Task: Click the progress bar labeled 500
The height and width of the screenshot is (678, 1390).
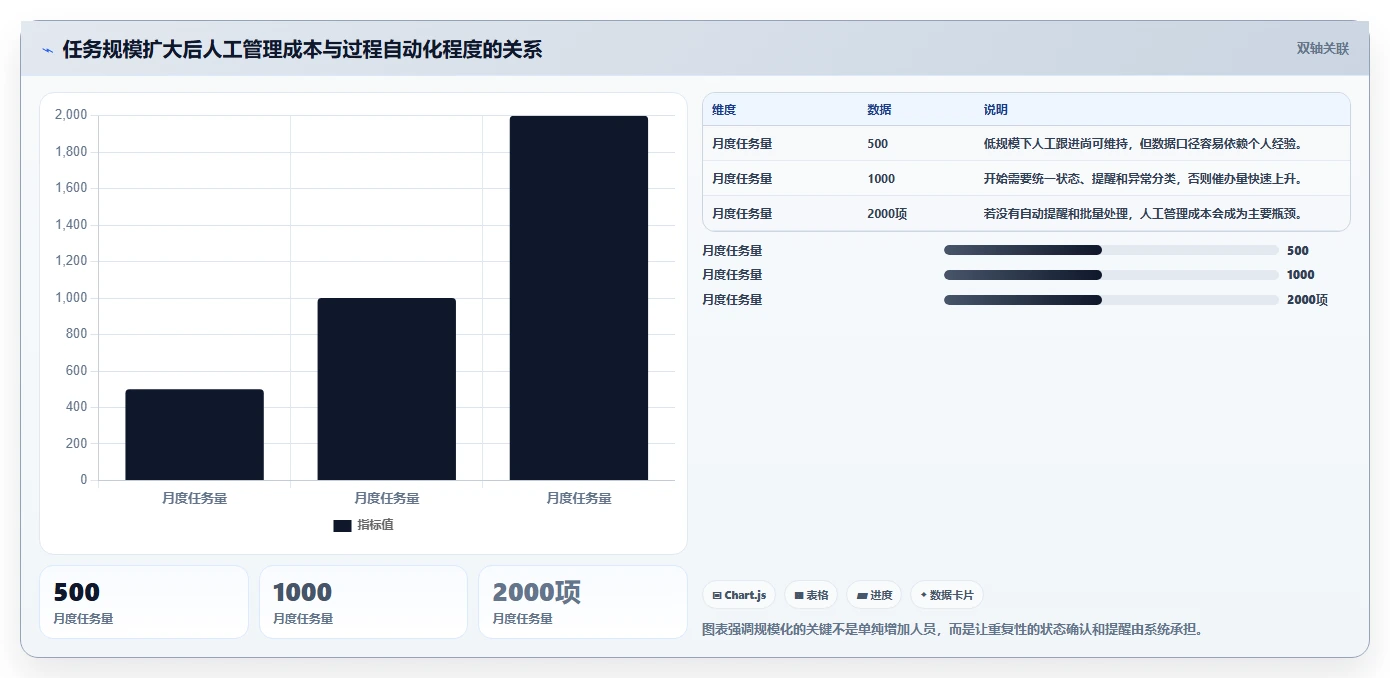Action: click(x=1111, y=251)
